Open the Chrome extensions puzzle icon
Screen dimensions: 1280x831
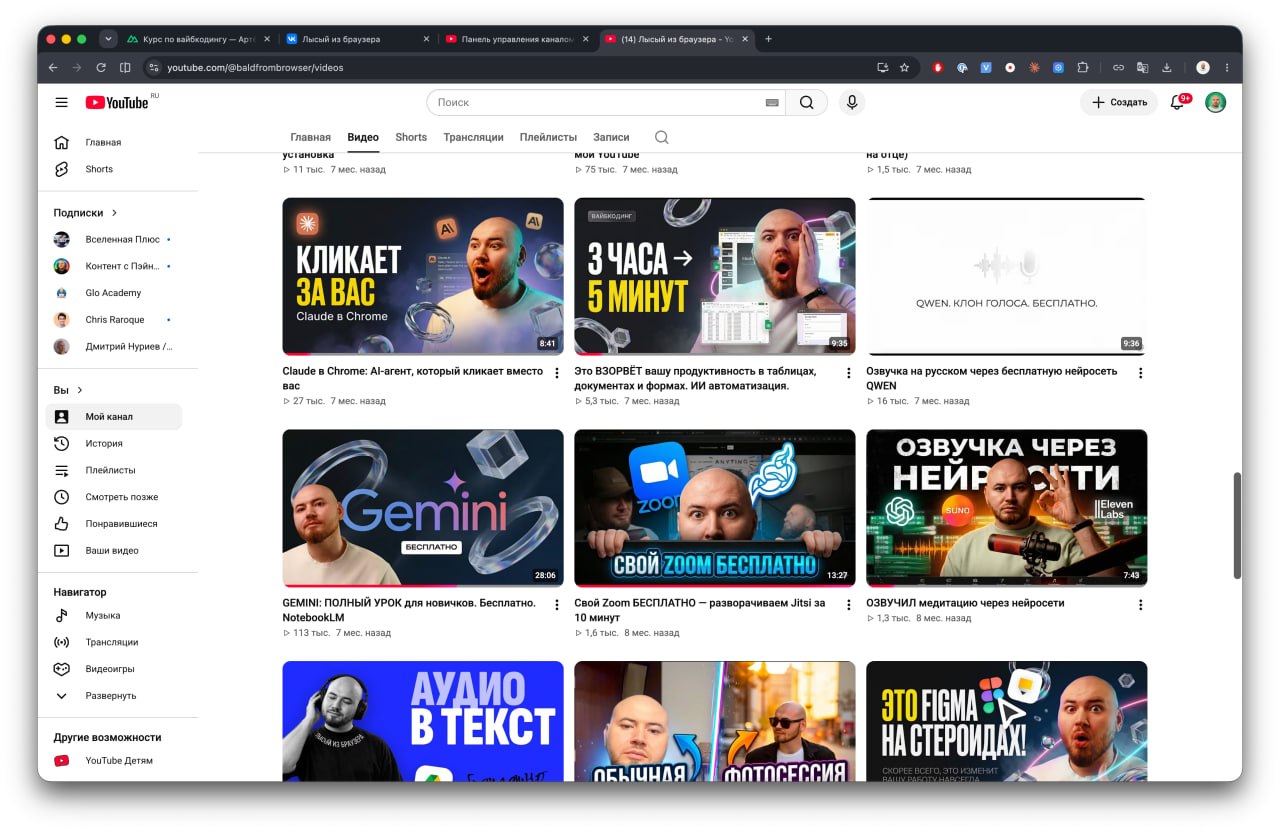(x=1082, y=67)
